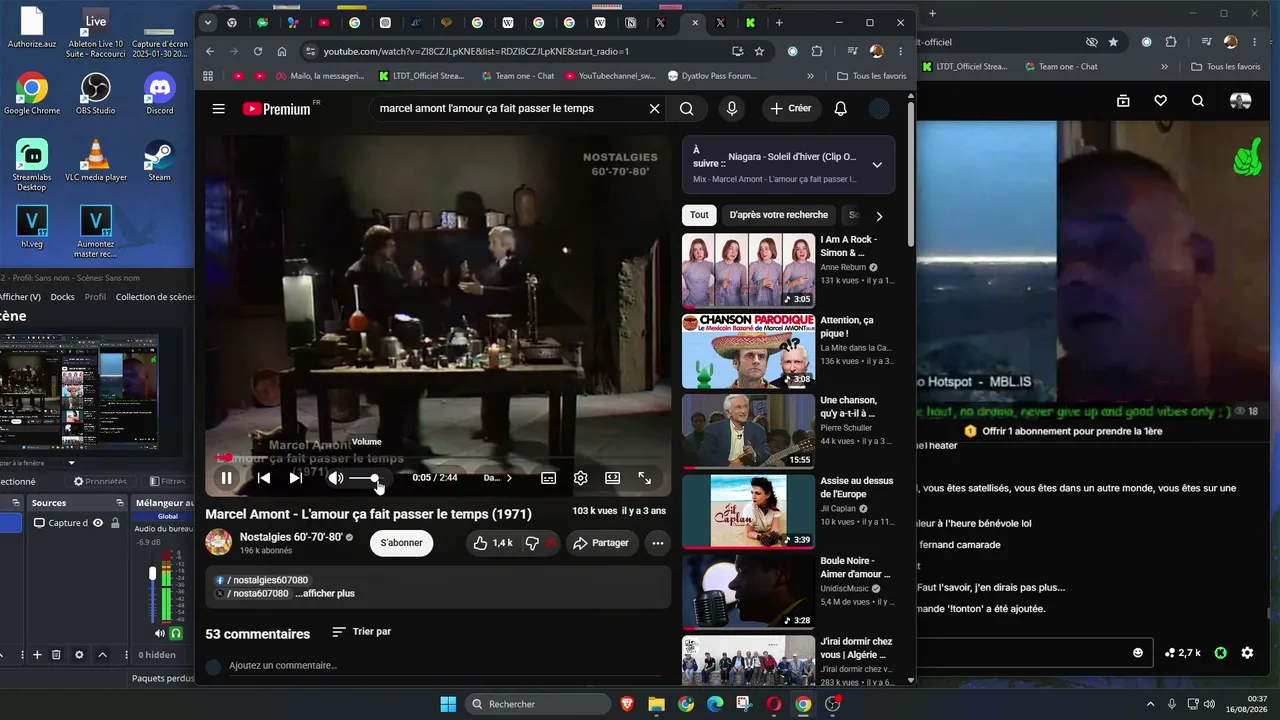Toggle subtitles in the YouTube player
This screenshot has height=720, width=1280.
tap(549, 478)
